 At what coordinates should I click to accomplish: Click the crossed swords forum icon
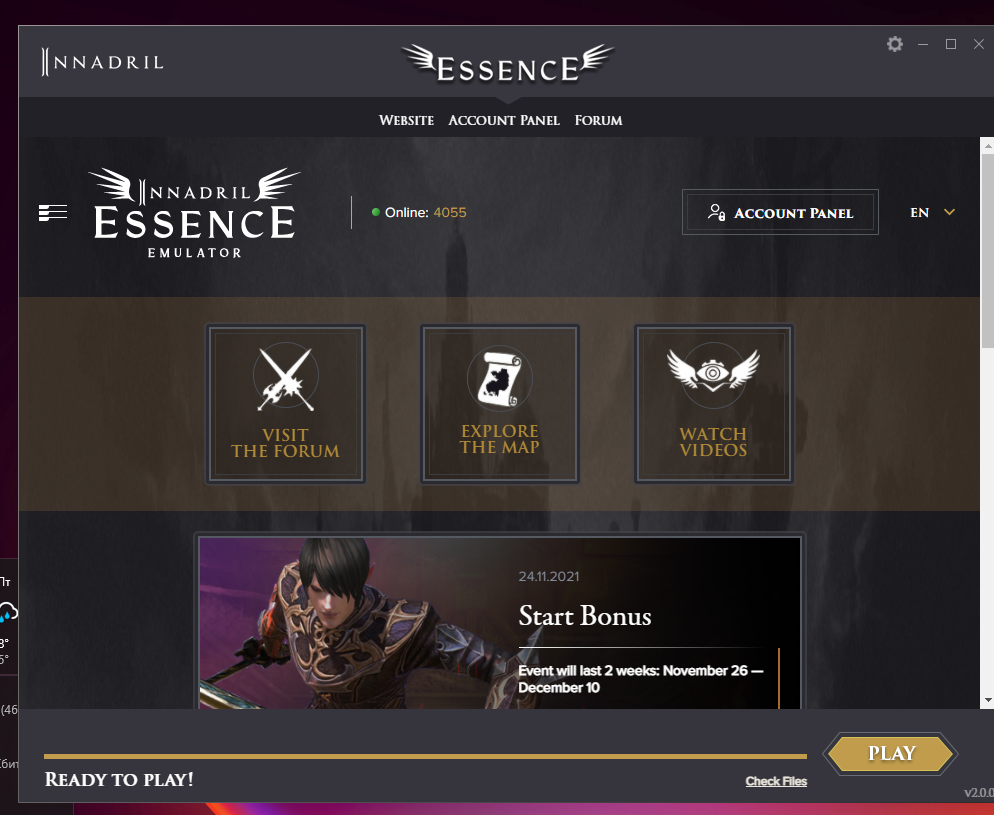(286, 378)
